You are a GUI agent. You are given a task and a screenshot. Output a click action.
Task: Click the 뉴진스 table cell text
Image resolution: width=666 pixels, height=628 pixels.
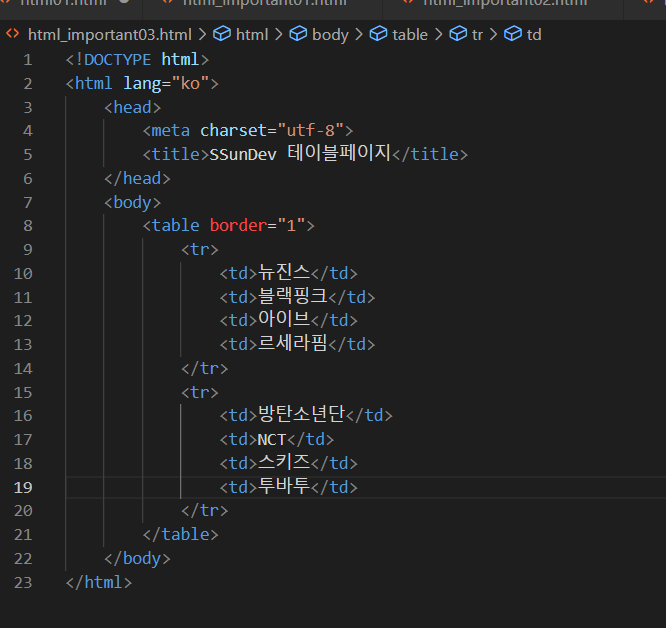coord(284,272)
